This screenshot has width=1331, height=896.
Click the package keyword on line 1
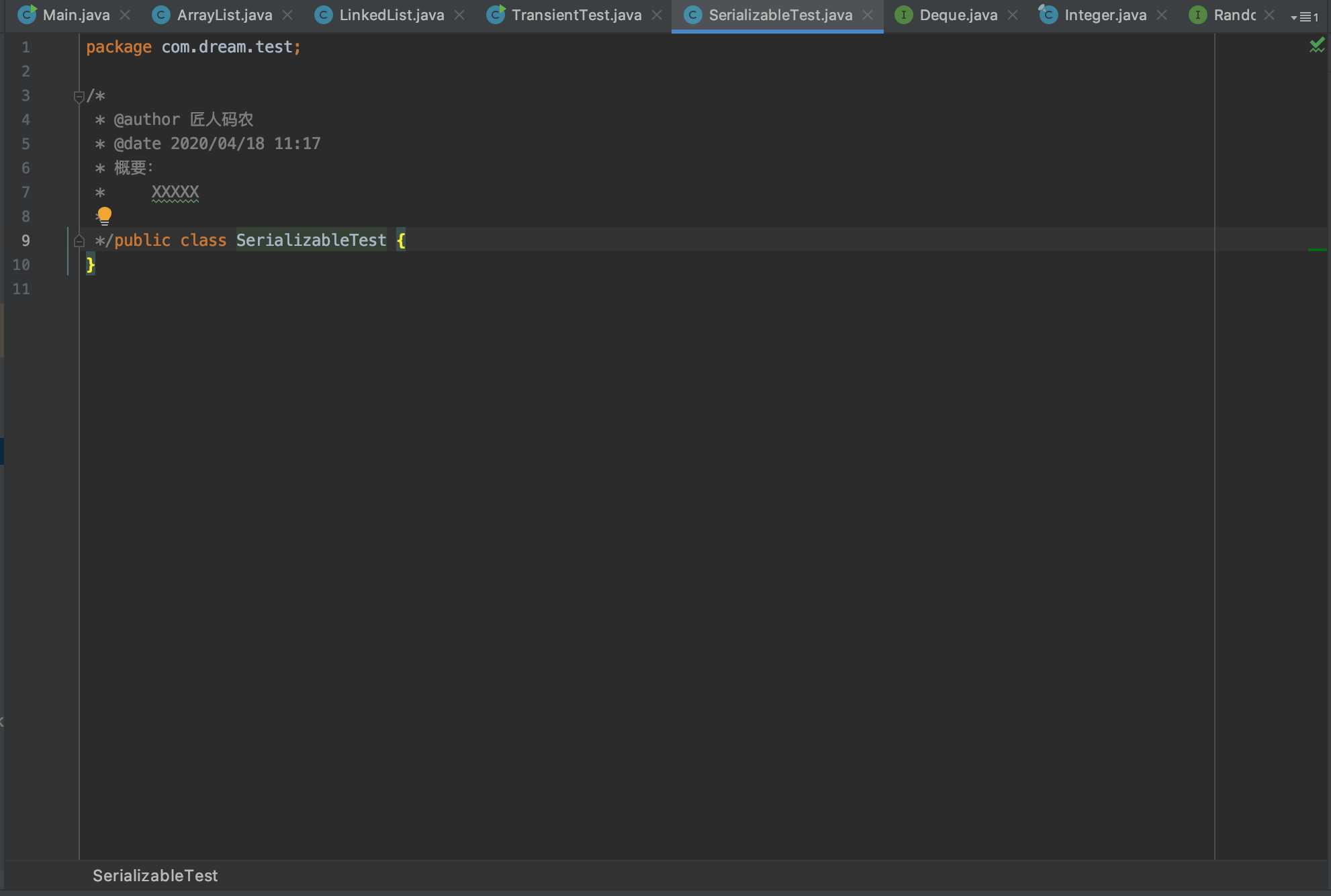119,47
